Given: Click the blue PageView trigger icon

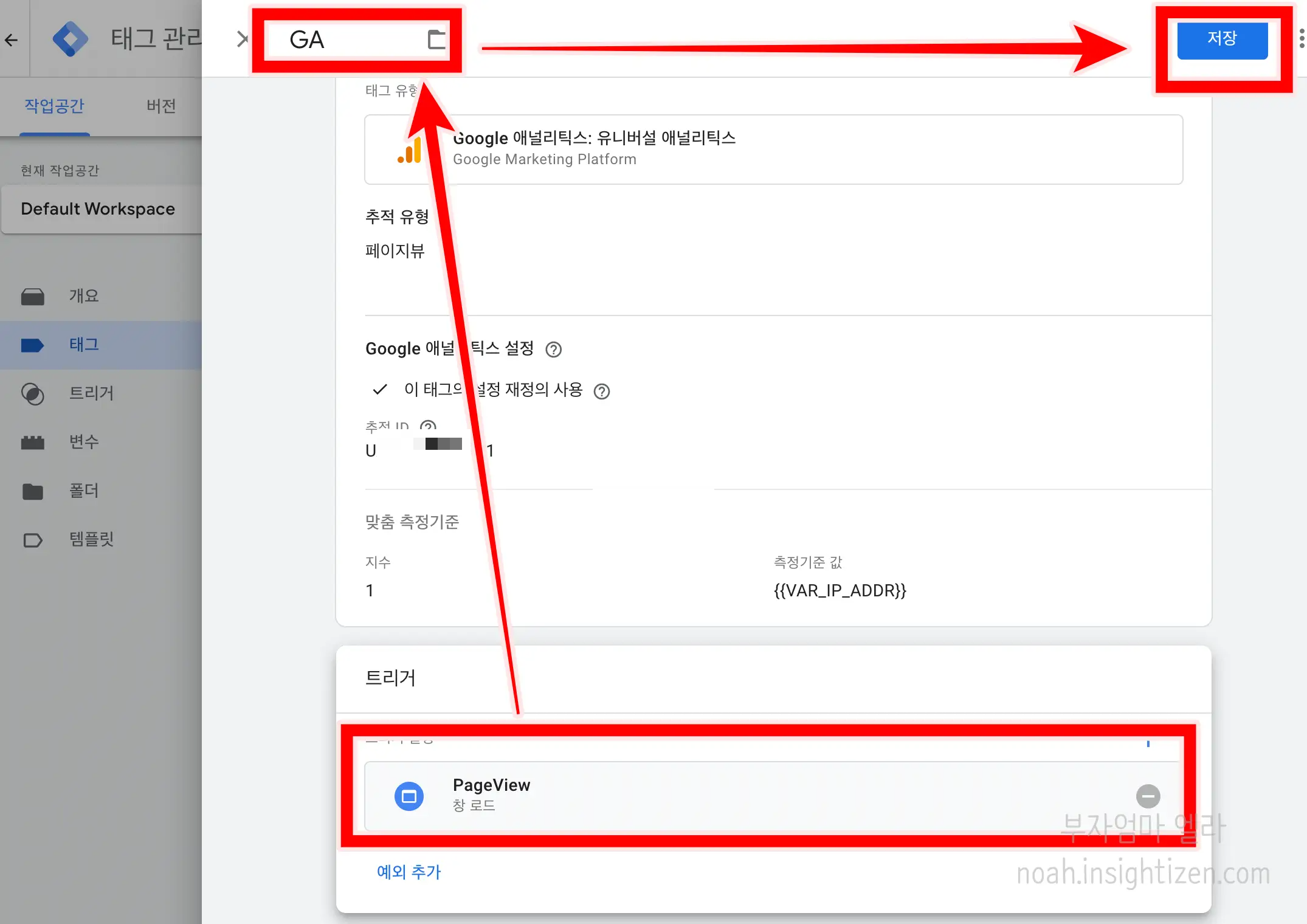Looking at the screenshot, I should coord(409,796).
